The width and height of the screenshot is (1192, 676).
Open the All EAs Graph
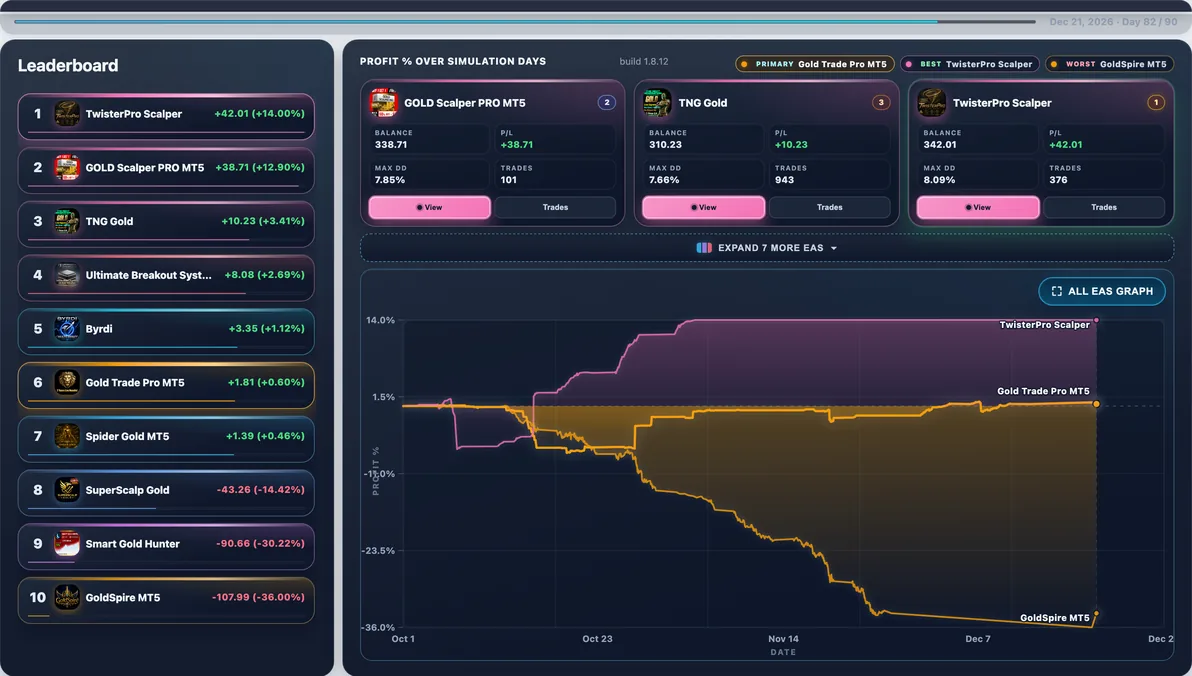[1102, 291]
